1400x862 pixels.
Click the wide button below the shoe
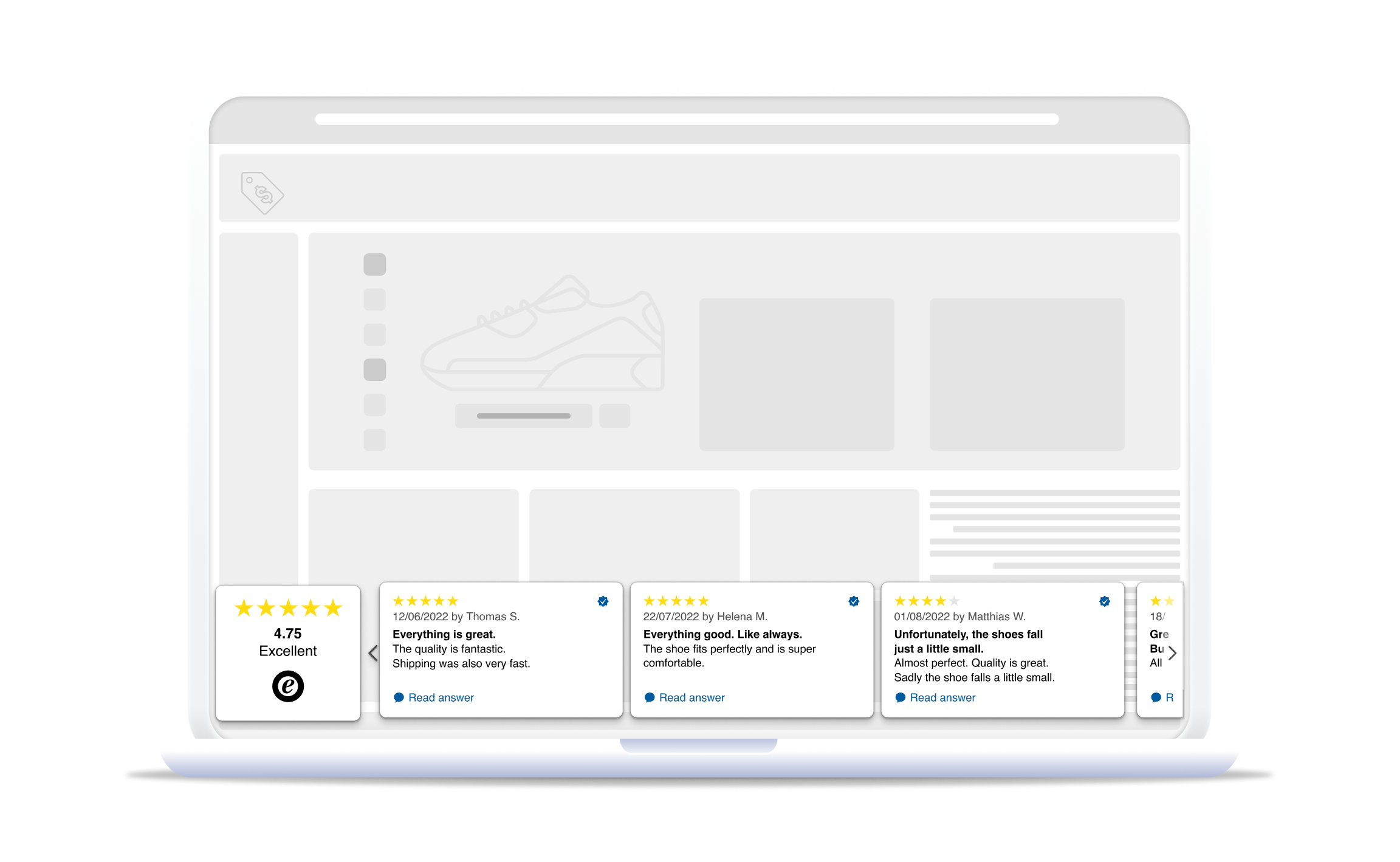[x=523, y=416]
